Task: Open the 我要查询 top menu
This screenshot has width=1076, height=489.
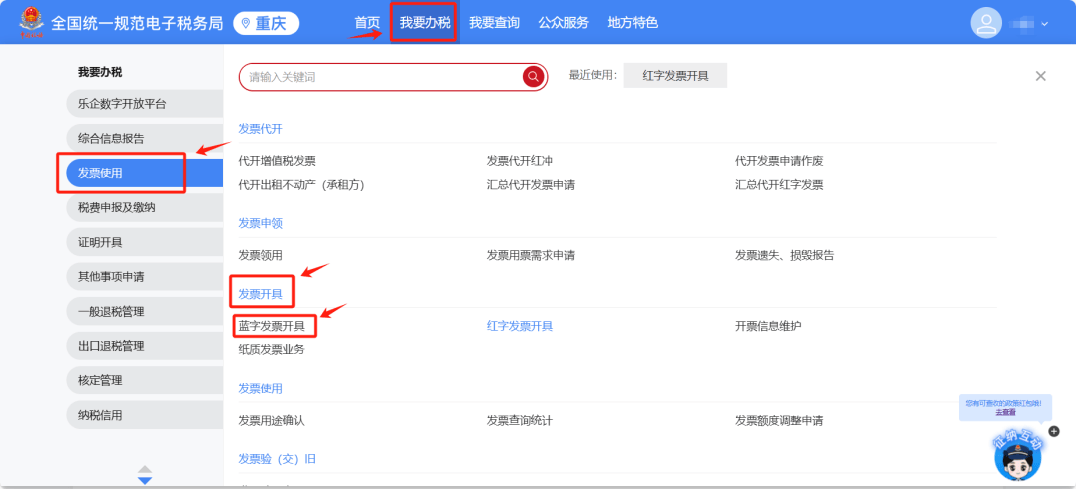Action: 494,23
